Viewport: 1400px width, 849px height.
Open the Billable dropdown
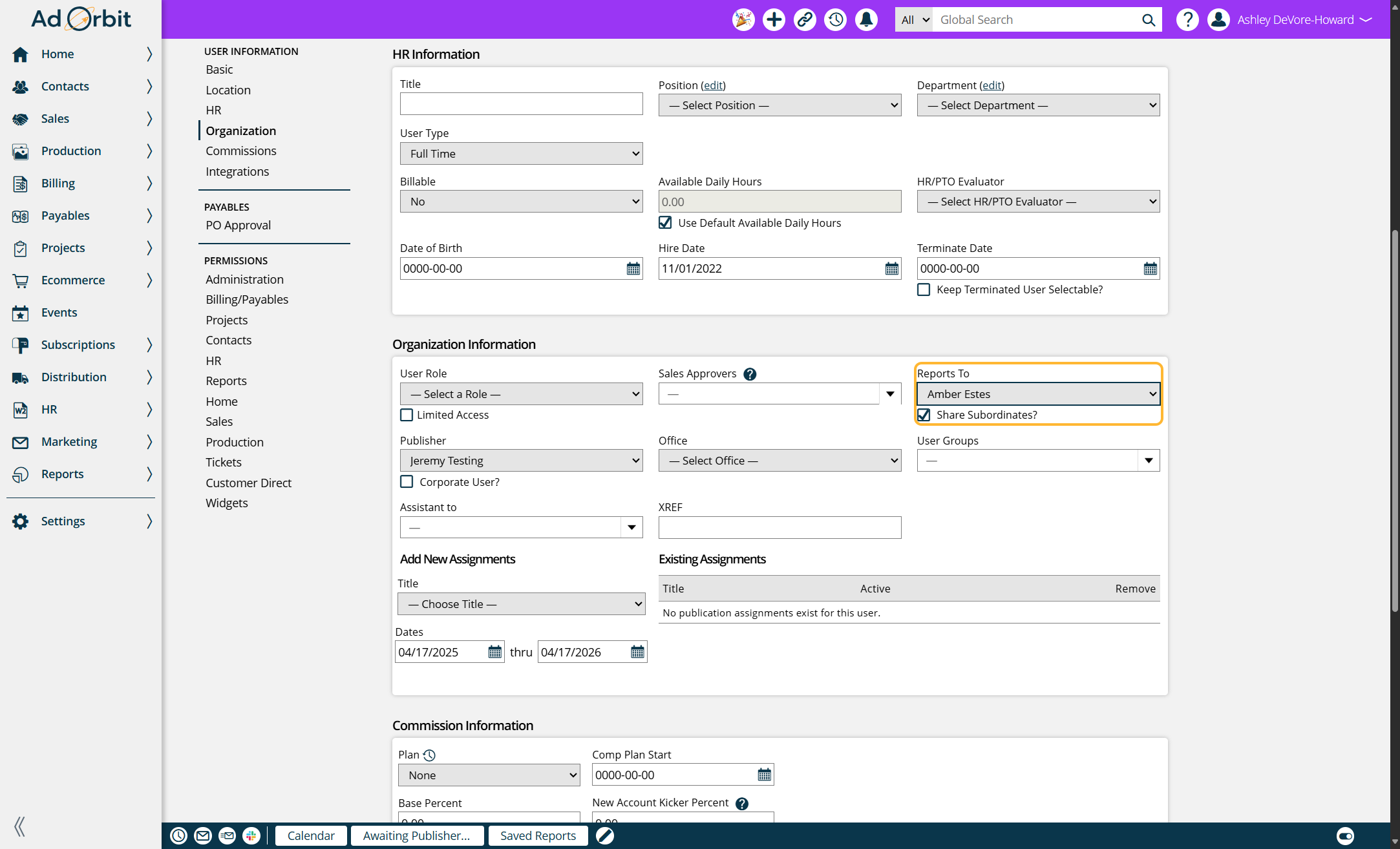521,202
